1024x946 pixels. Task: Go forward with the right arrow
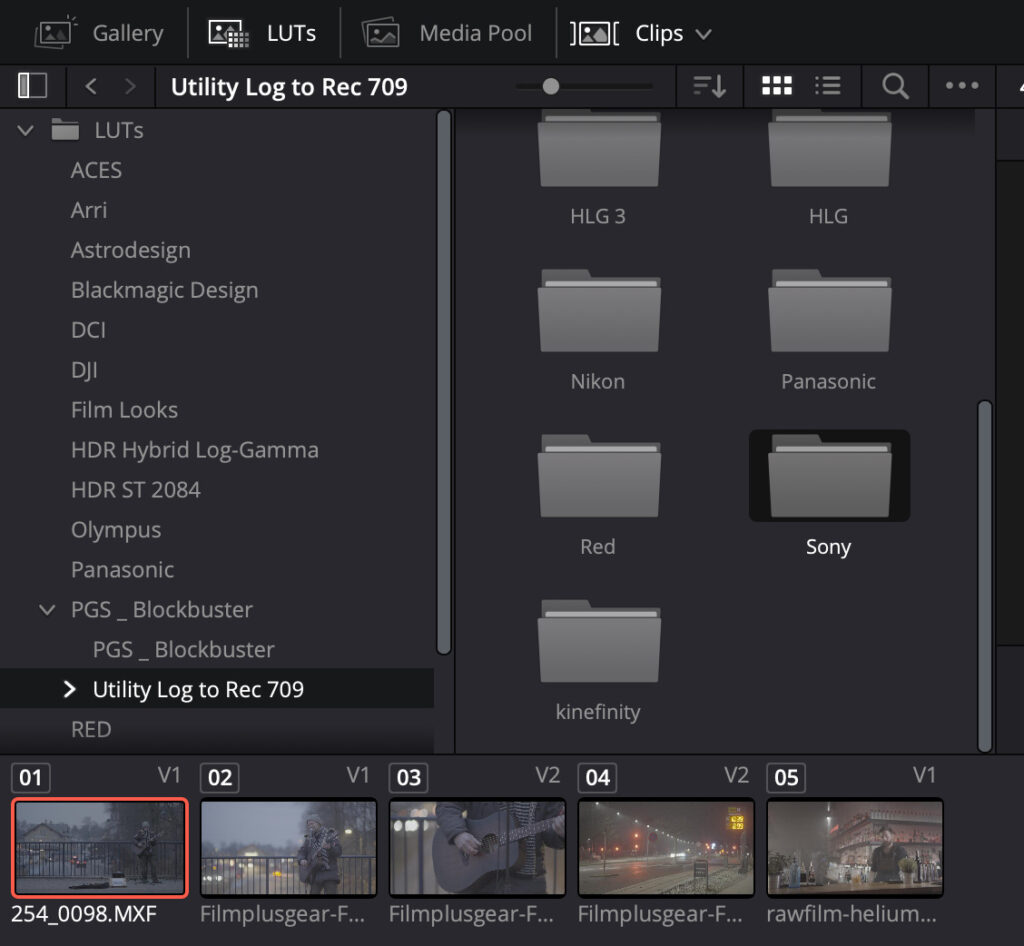(129, 87)
